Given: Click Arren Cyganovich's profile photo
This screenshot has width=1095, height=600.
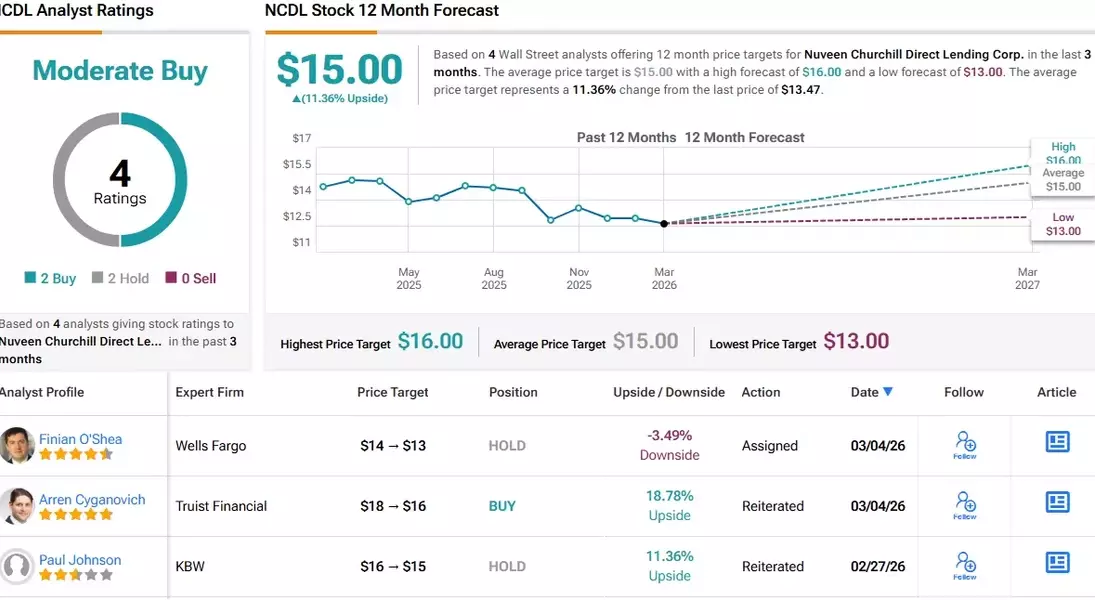Looking at the screenshot, I should point(17,506).
